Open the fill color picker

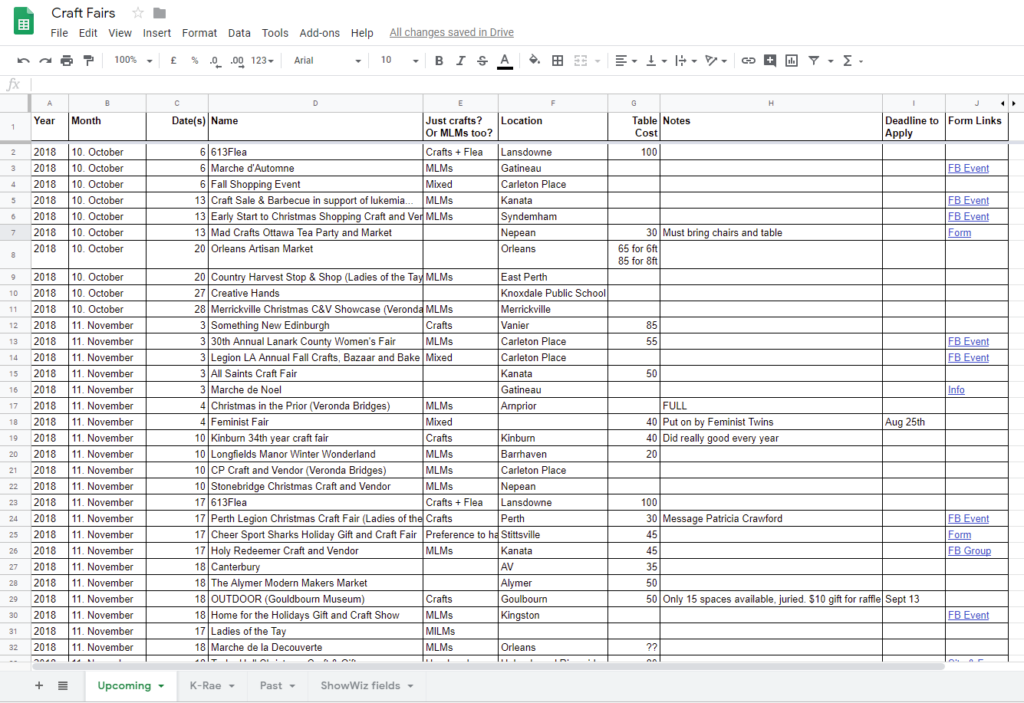tap(534, 61)
